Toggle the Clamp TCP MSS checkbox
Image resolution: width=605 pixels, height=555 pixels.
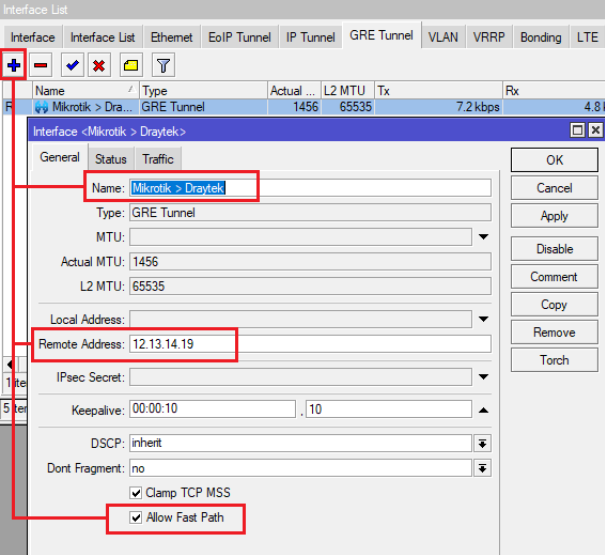(x=137, y=494)
